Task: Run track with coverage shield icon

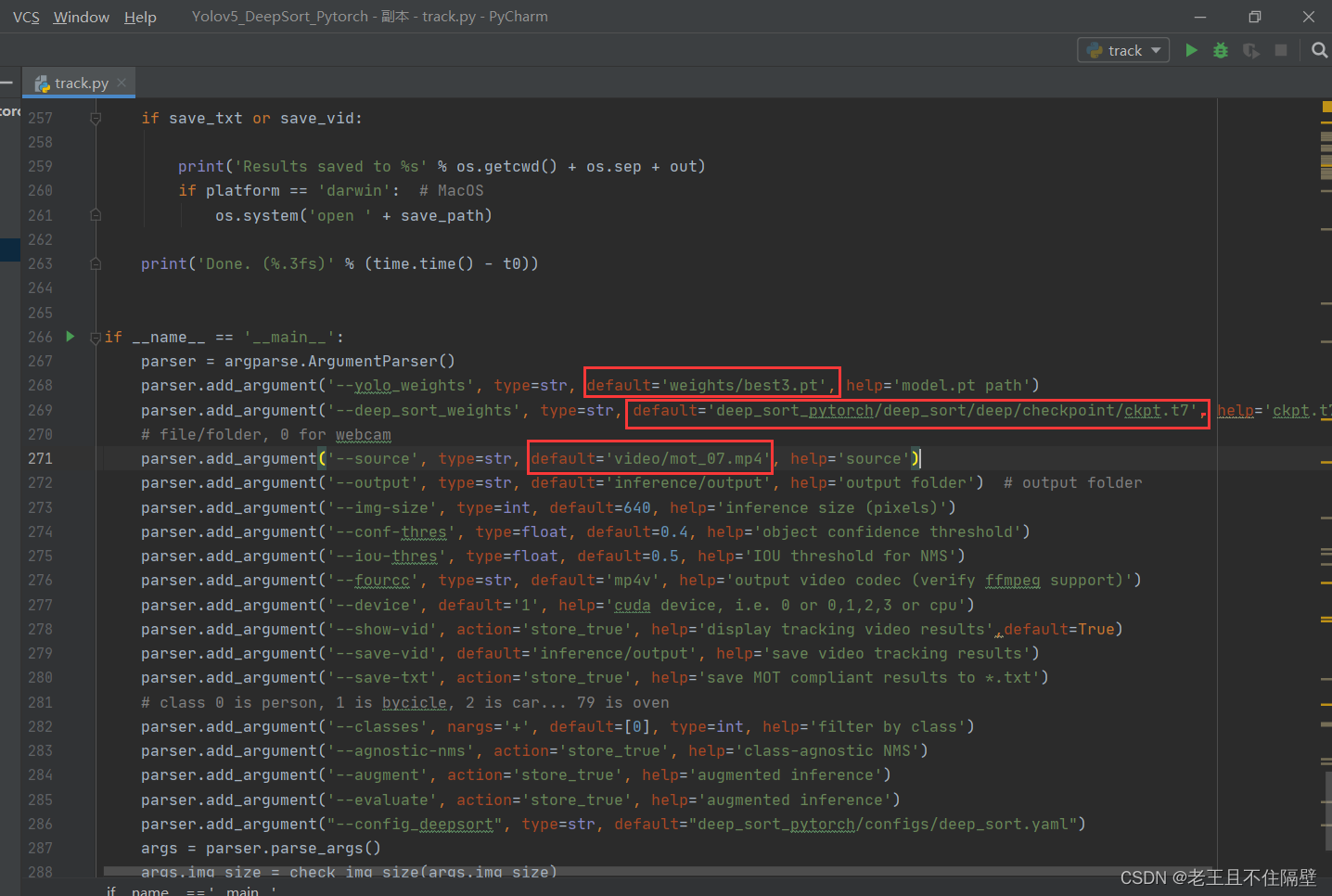Action: point(1251,50)
